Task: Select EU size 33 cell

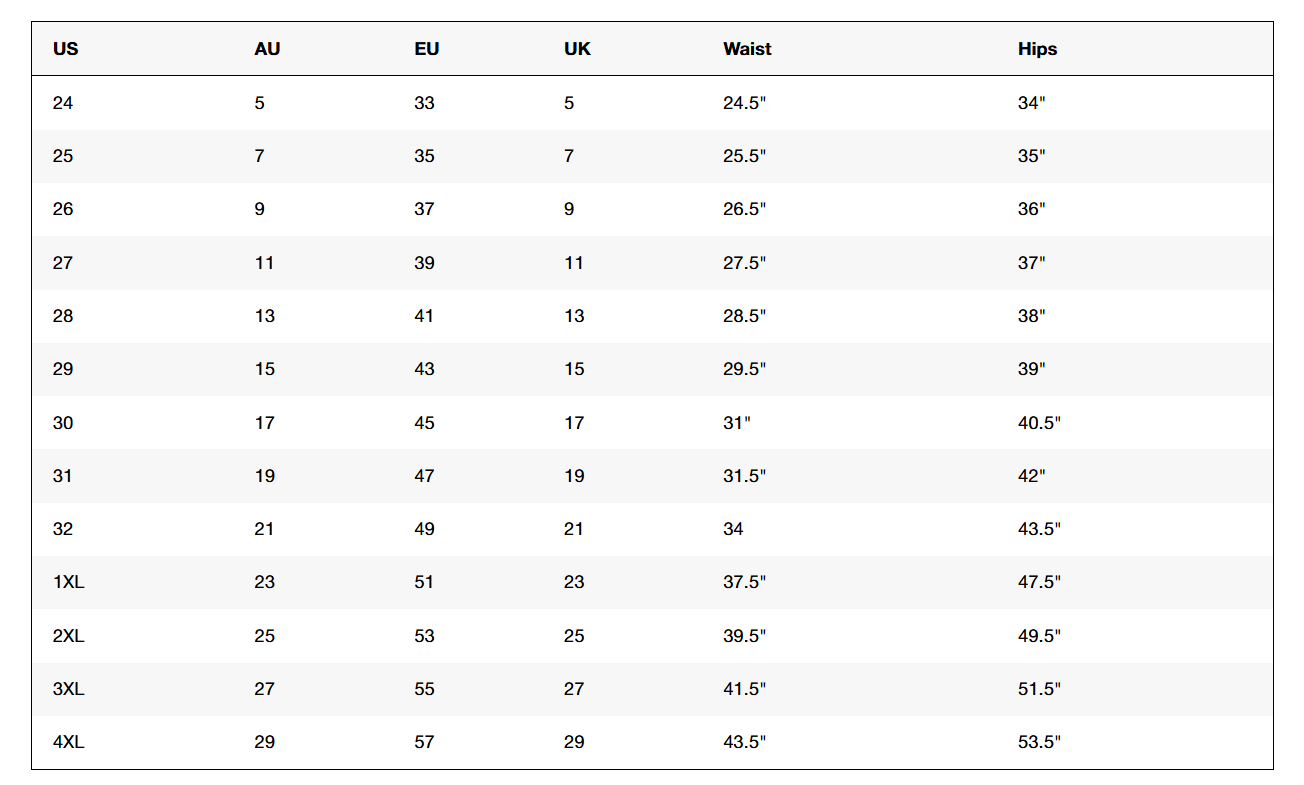Action: pyautogui.click(x=424, y=103)
